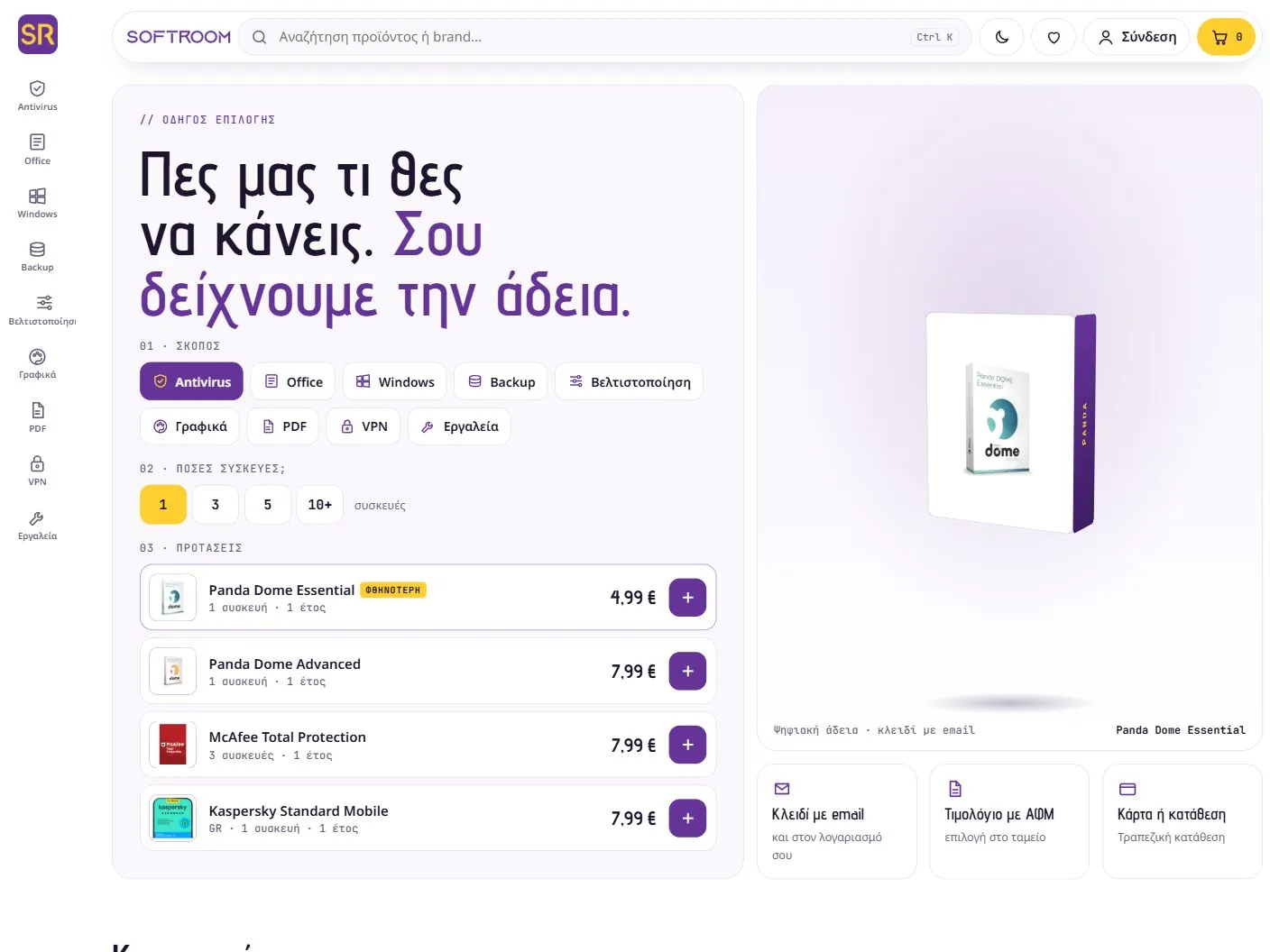The width and height of the screenshot is (1270, 952).
Task: Add Panda Dome Advanced to cart
Action: click(687, 671)
